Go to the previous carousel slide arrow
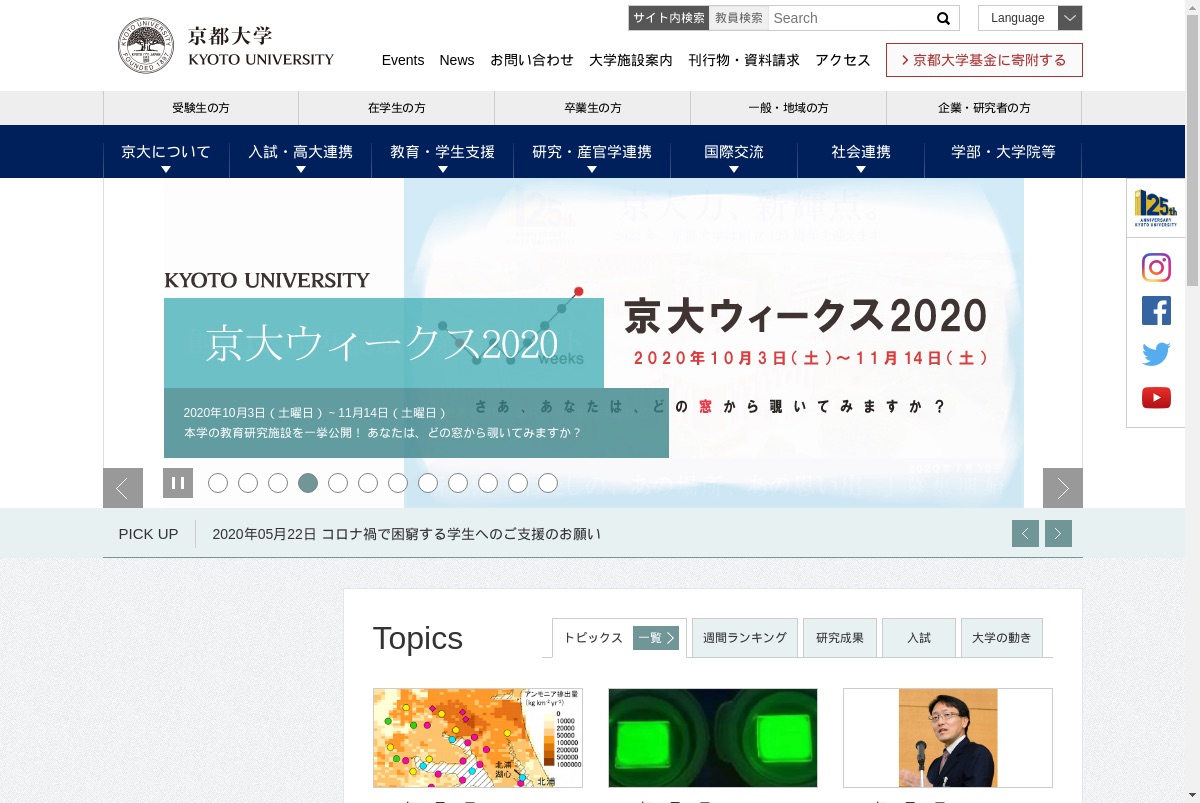 click(123, 488)
